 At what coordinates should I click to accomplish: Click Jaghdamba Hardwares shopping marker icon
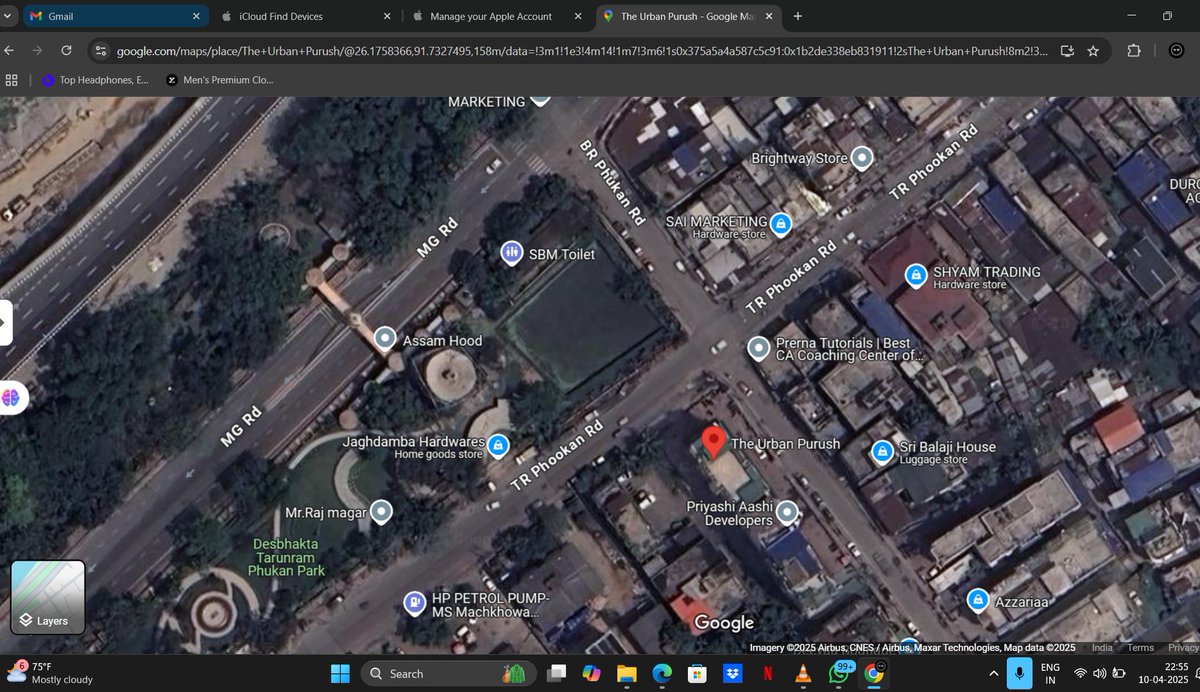pos(498,446)
